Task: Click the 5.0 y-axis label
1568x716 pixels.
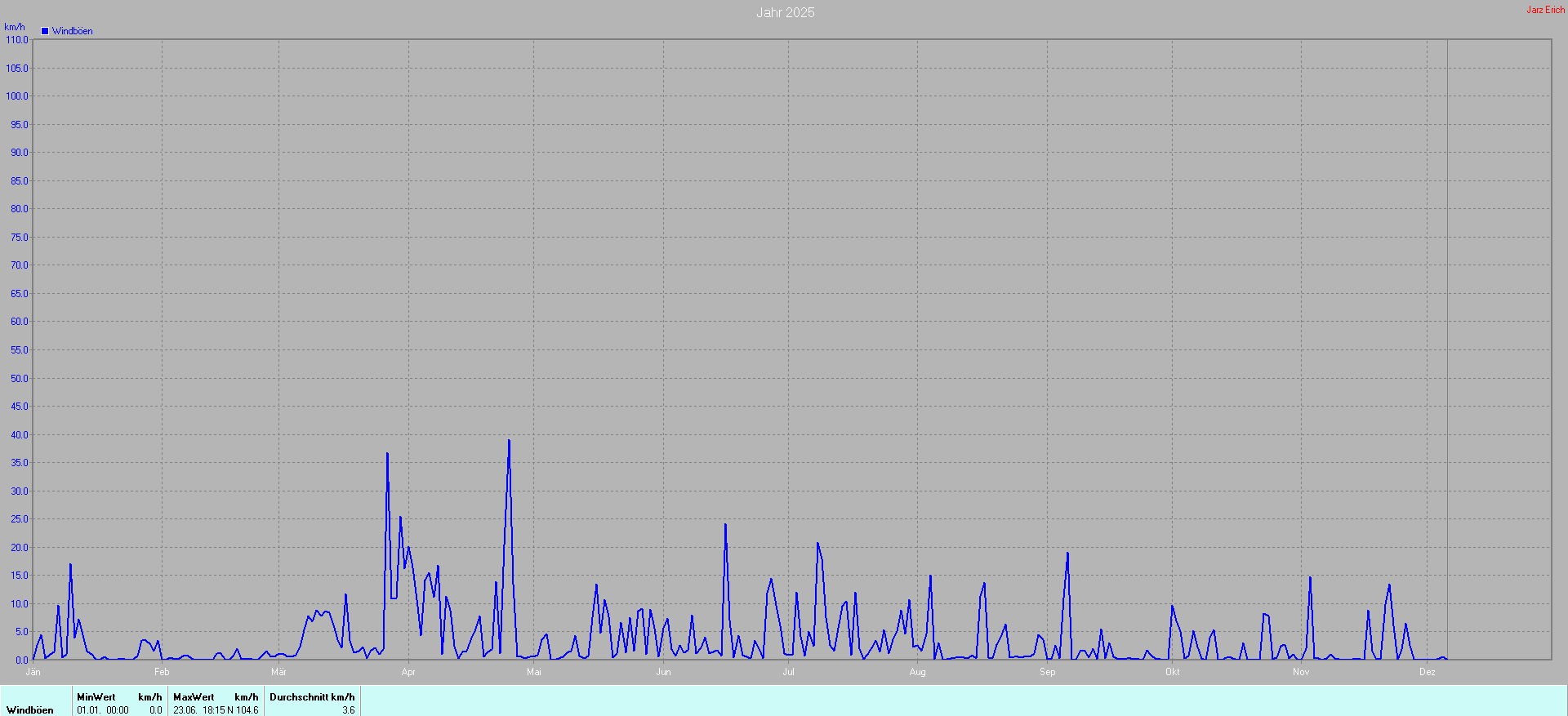Action: pos(22,632)
